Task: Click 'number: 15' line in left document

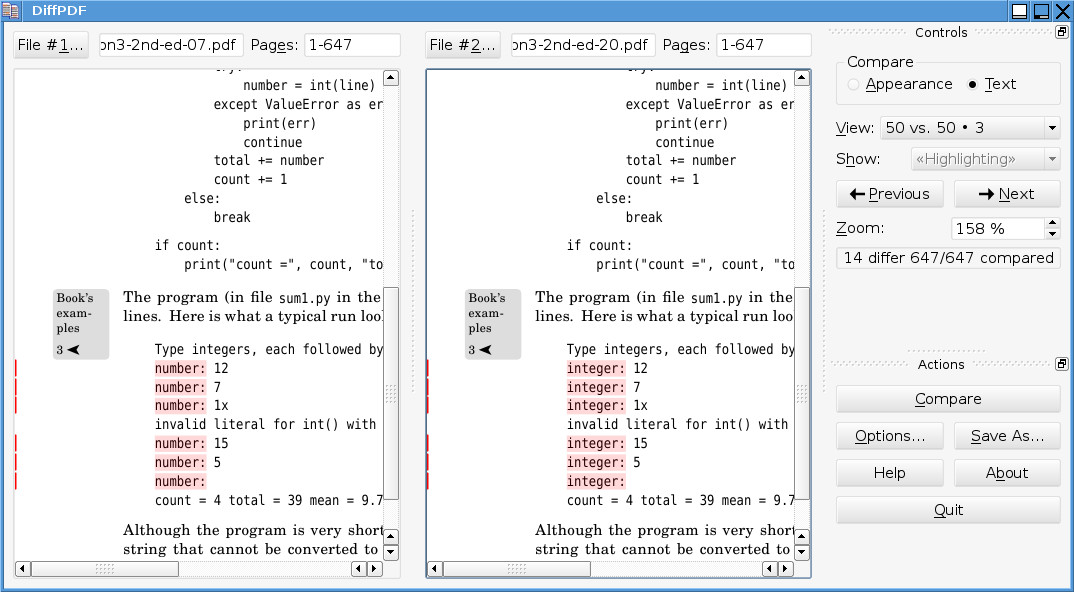Action: coord(191,443)
